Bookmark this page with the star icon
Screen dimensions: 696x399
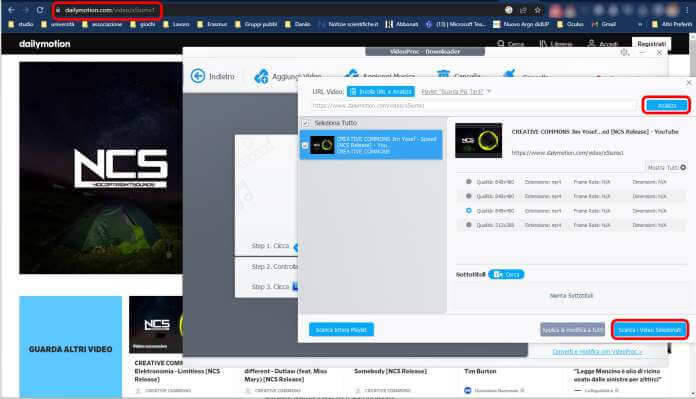pyautogui.click(x=538, y=10)
